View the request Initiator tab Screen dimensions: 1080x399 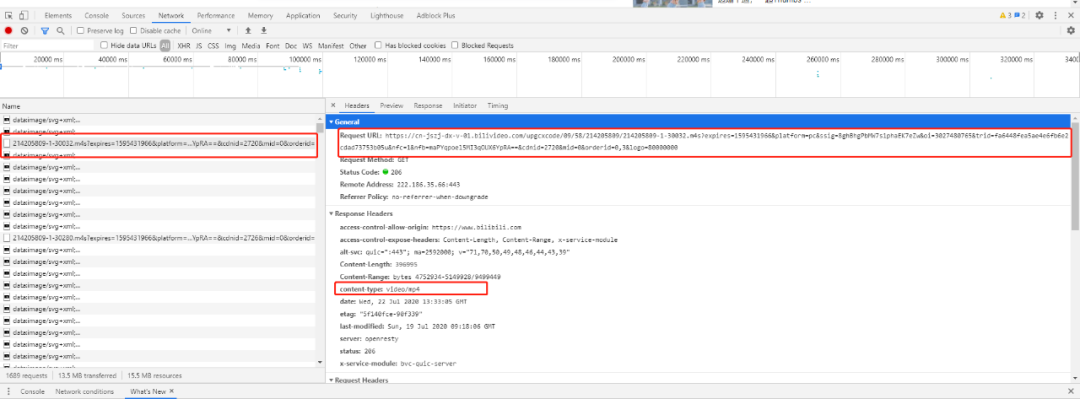click(x=465, y=105)
